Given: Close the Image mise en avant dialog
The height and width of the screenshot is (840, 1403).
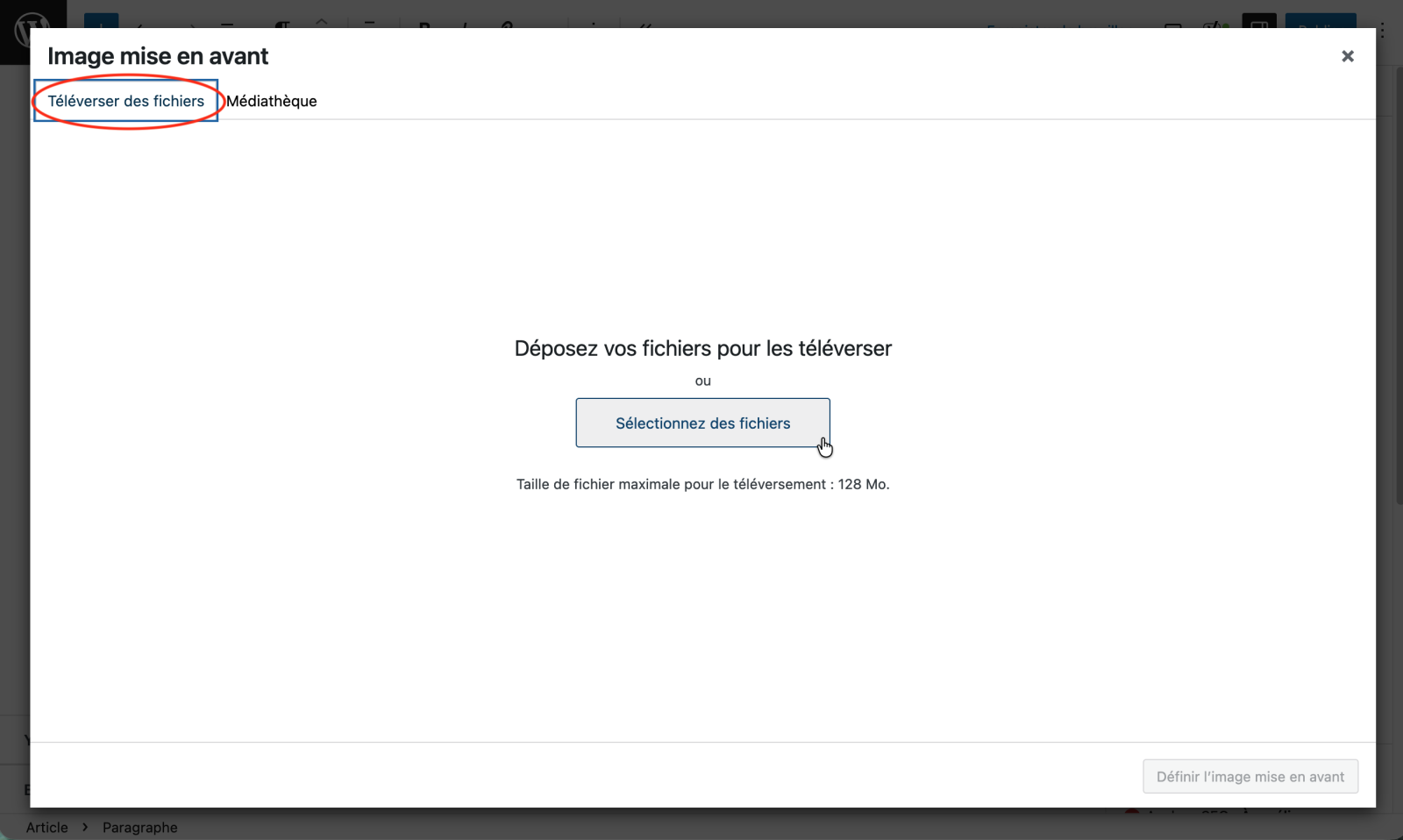Looking at the screenshot, I should (x=1347, y=56).
